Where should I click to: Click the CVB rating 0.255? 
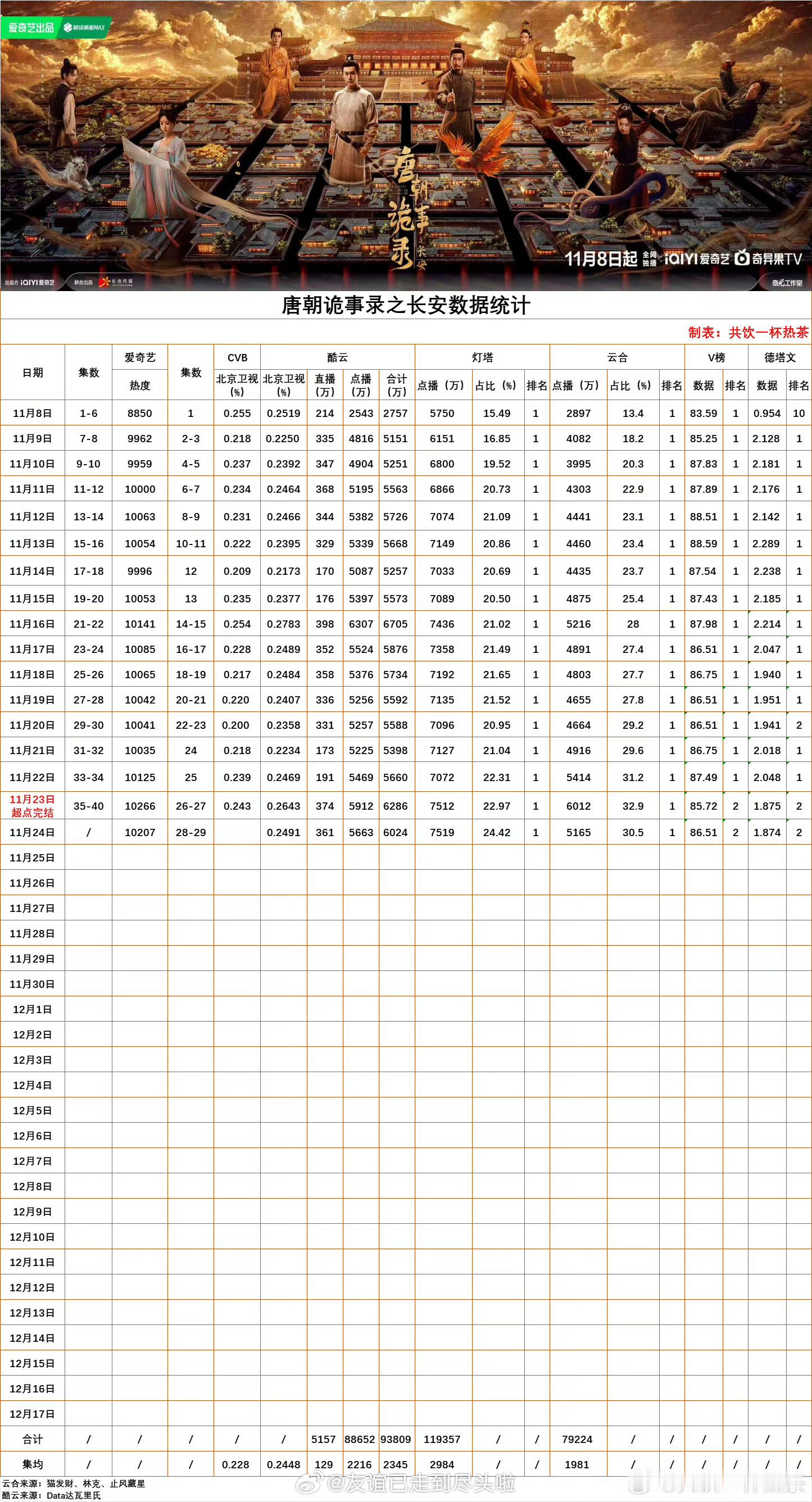point(237,414)
